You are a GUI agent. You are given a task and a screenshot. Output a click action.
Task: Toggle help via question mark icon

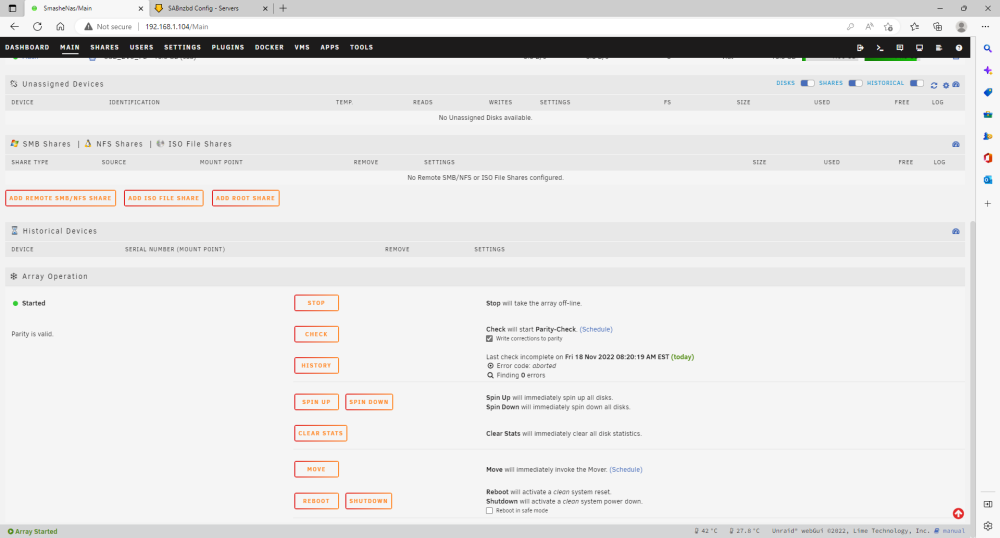click(x=959, y=48)
